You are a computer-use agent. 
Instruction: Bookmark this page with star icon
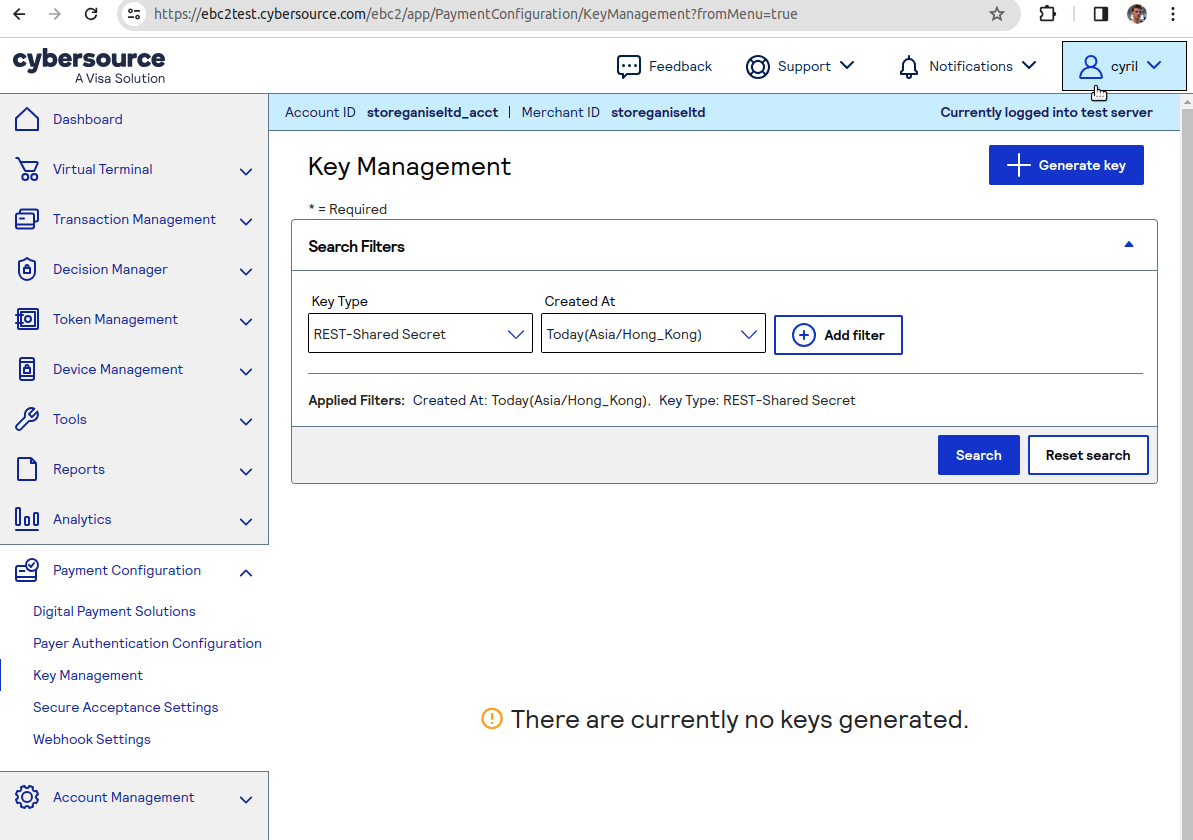[997, 14]
